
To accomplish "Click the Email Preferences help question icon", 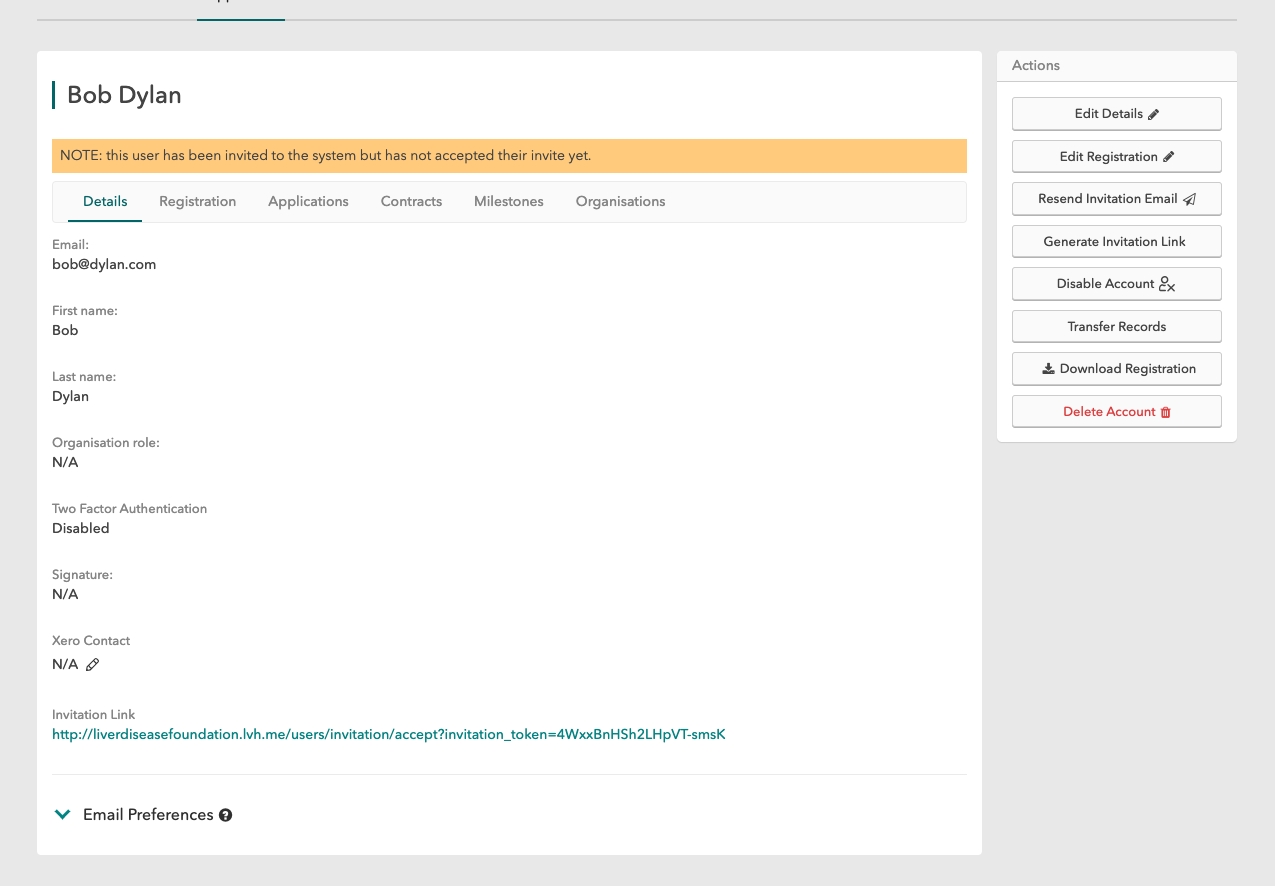I will tap(226, 815).
